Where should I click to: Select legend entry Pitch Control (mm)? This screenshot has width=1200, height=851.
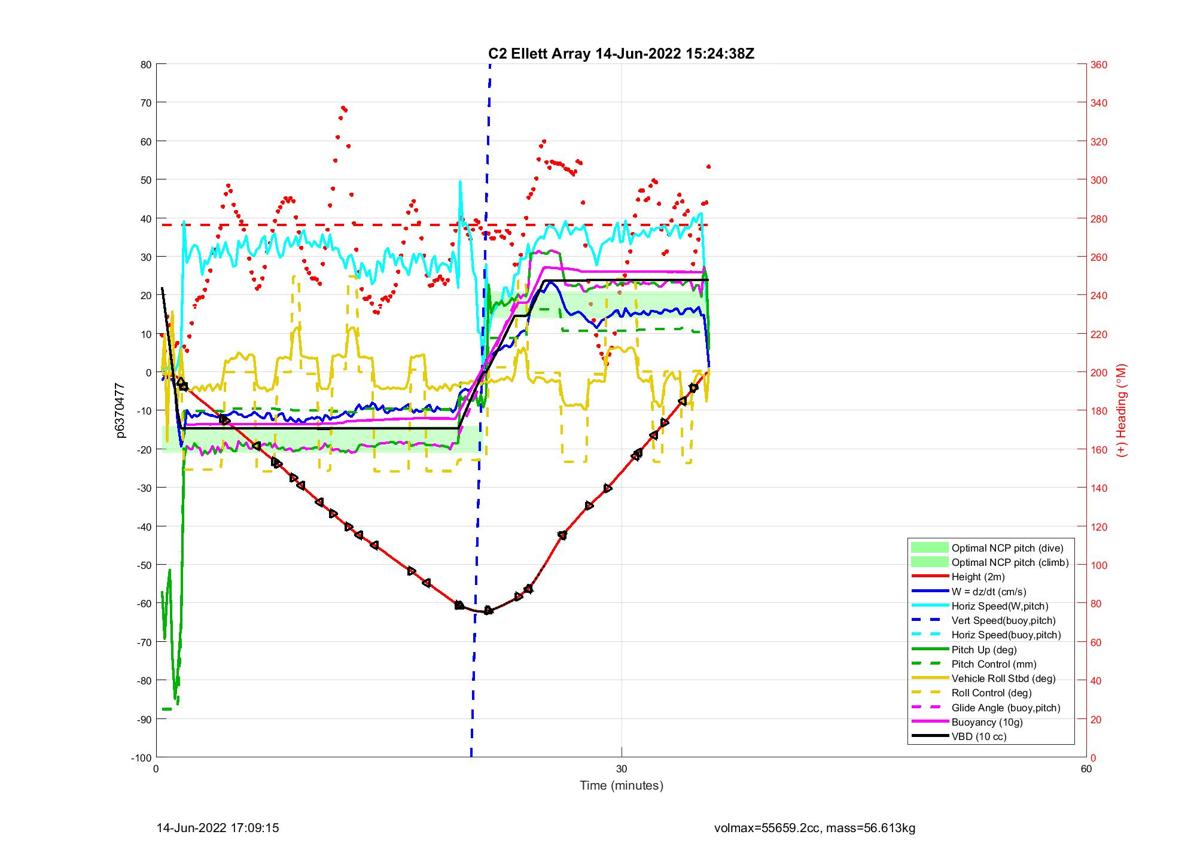pyautogui.click(x=994, y=664)
